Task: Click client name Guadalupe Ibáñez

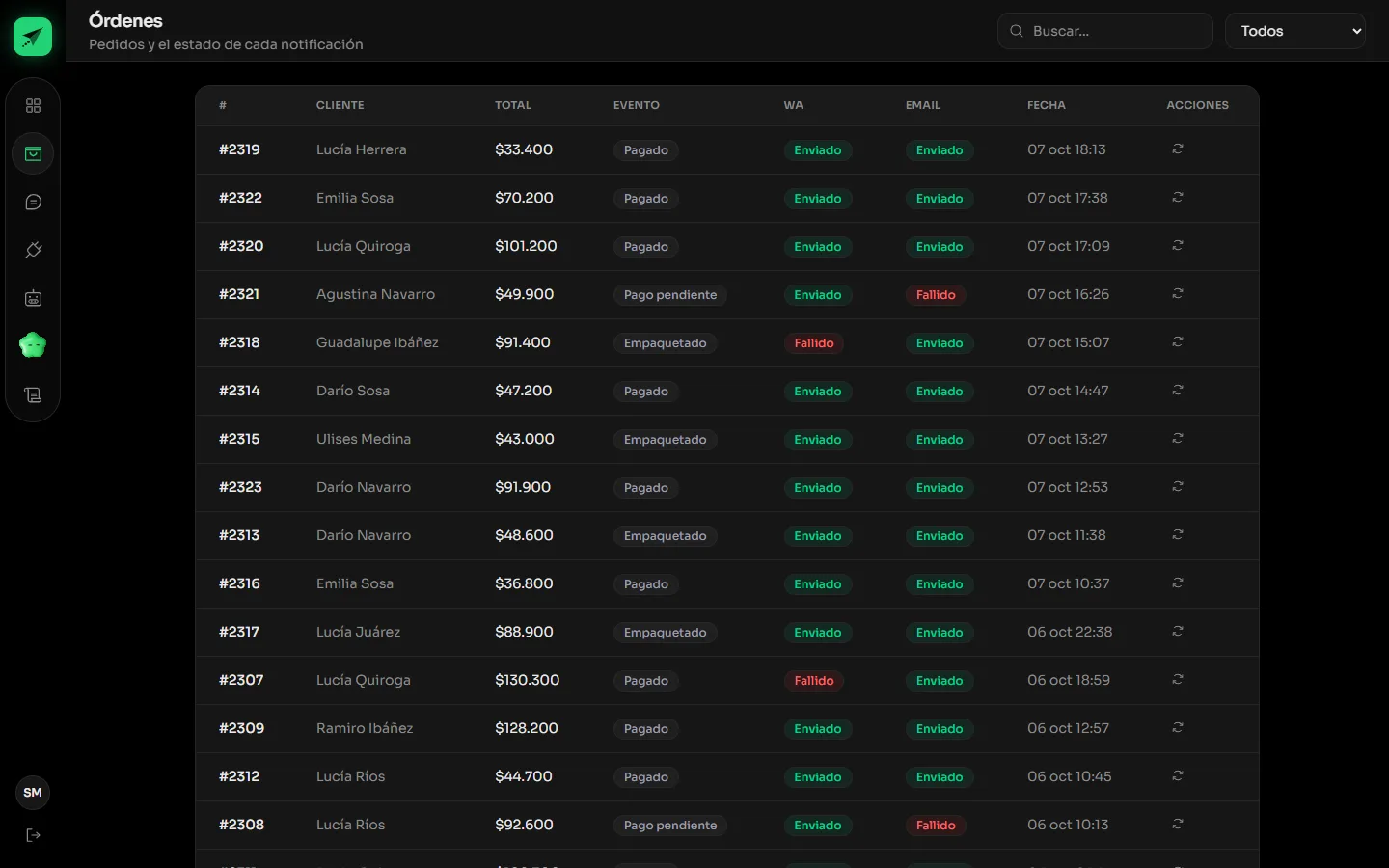Action: 377,342
